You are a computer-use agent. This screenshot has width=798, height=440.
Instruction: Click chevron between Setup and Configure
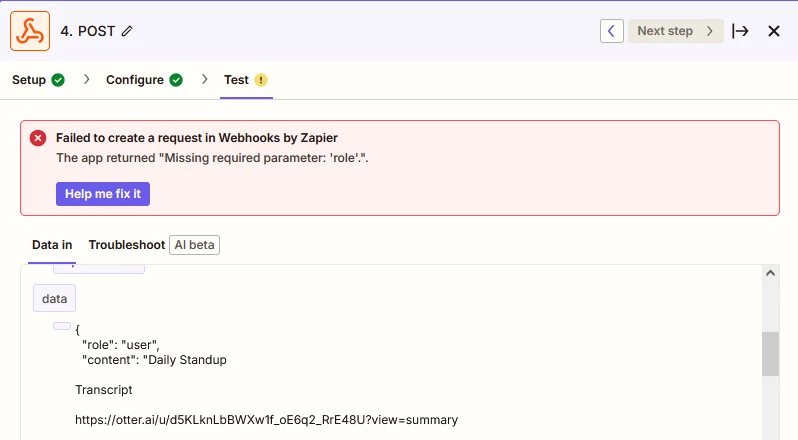click(x=87, y=79)
